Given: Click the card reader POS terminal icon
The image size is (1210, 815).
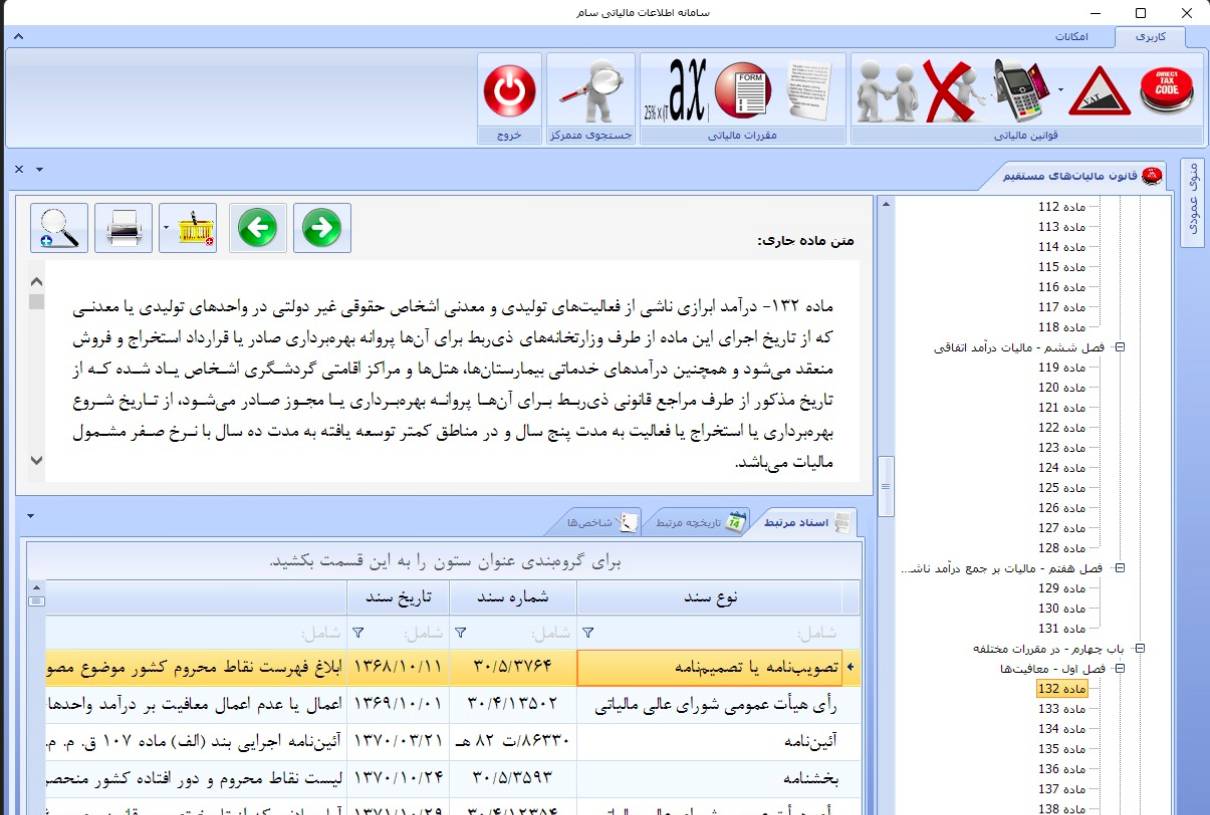Looking at the screenshot, I should [x=1021, y=90].
